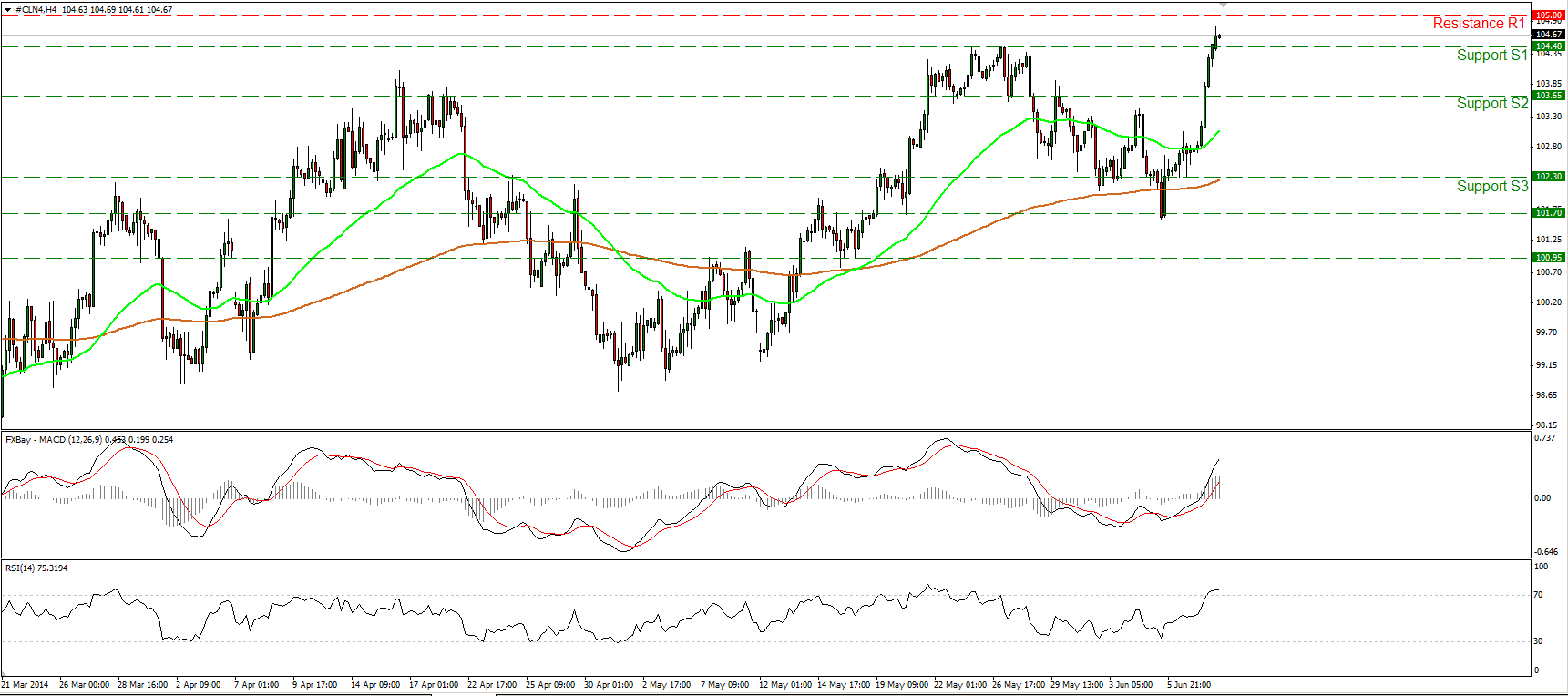This screenshot has width=1568, height=696.
Task: Click the 7 May 09:00 time axis label
Action: (725, 685)
